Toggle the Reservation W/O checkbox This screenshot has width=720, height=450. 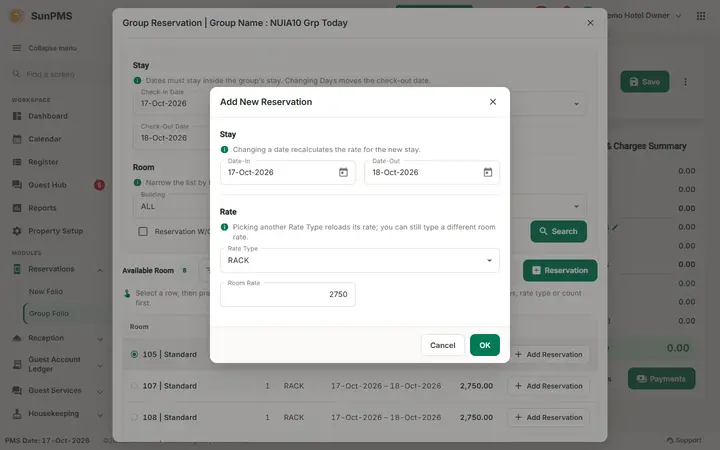[143, 231]
